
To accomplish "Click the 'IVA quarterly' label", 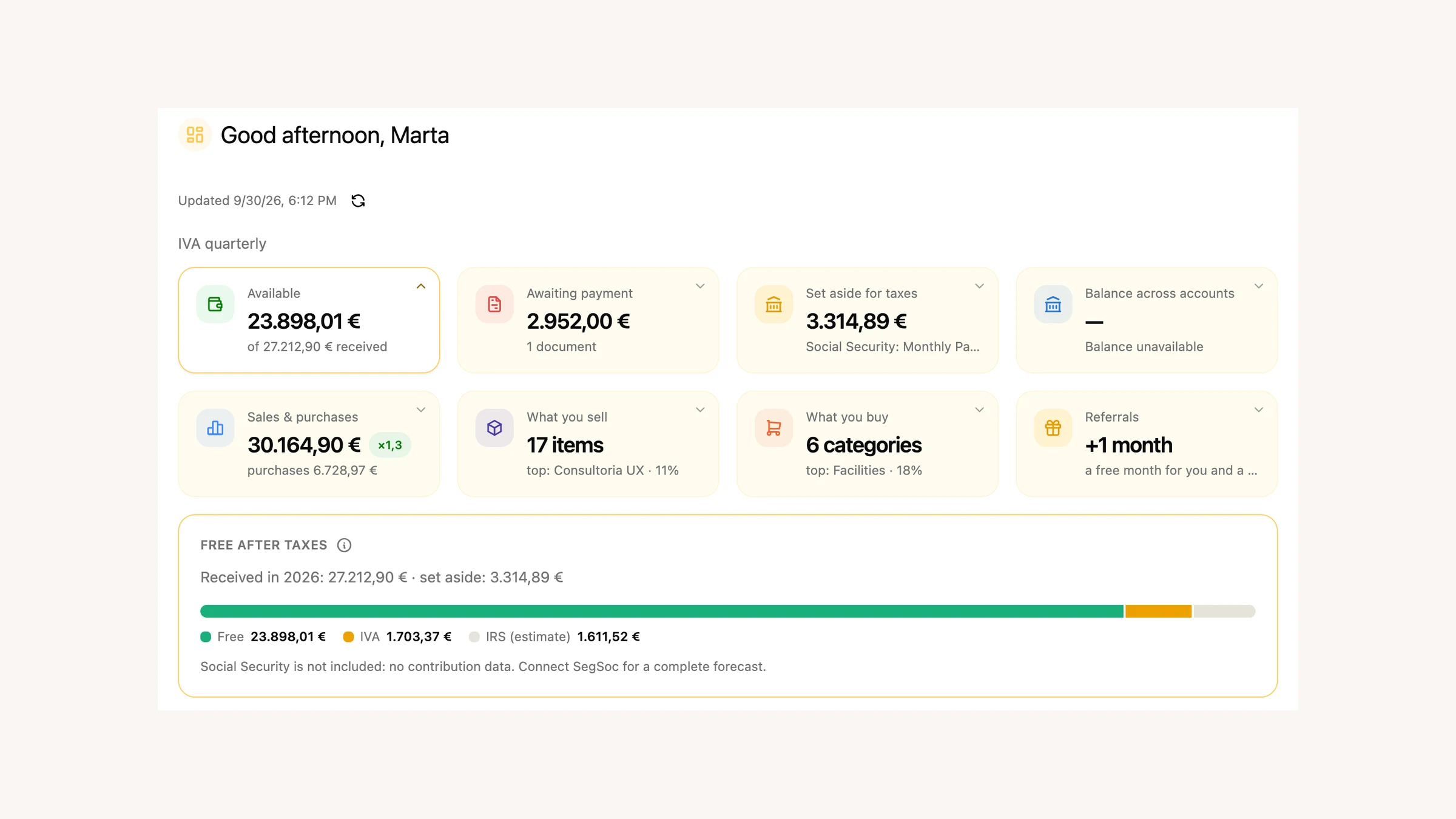I will tap(222, 244).
